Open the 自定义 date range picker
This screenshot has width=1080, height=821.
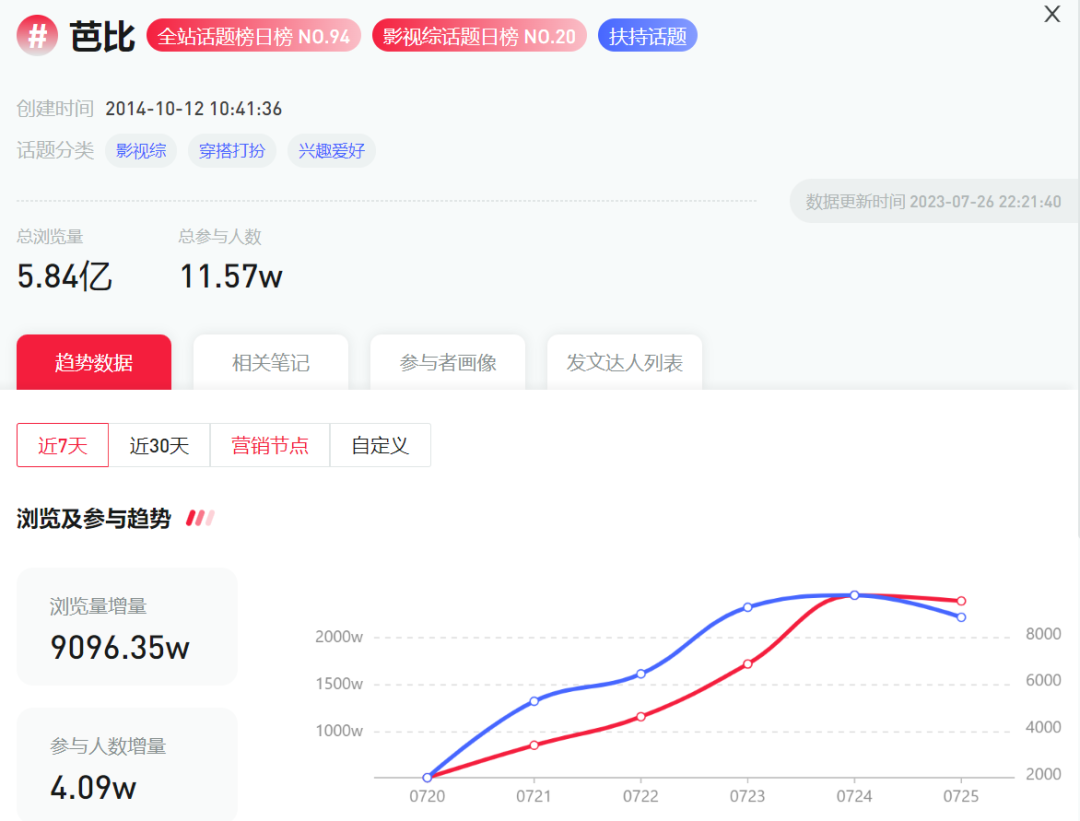(x=380, y=445)
